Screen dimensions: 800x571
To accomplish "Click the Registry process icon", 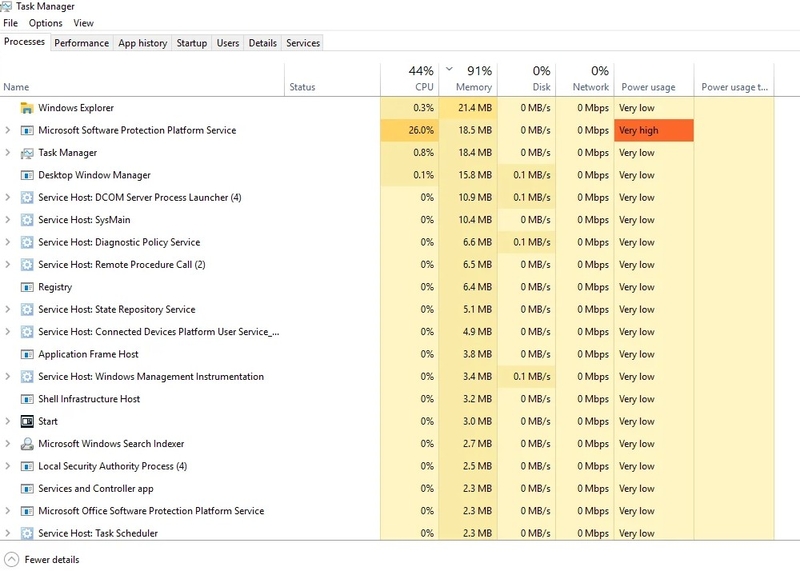I will [27, 287].
